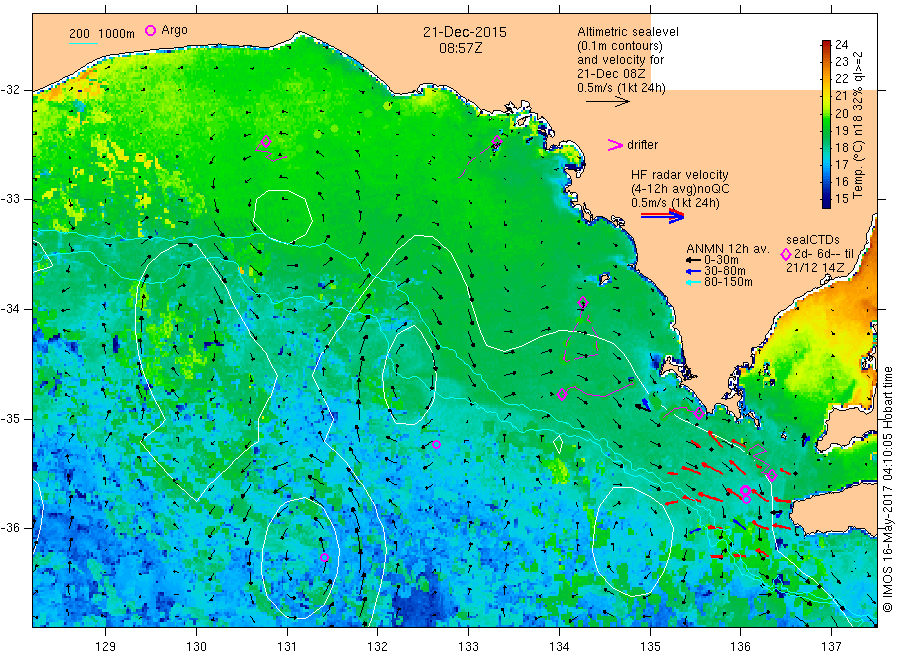Click the 24 degree red top of colorbar
The image size is (900, 660).
[826, 44]
